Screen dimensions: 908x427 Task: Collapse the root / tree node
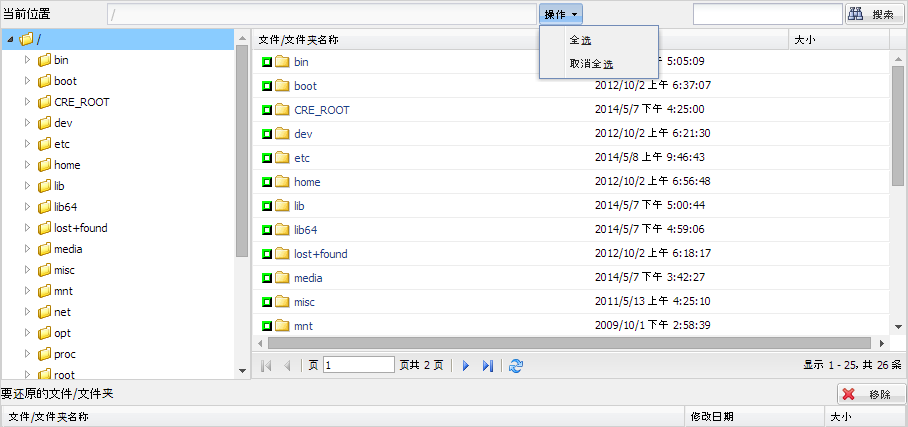pos(10,40)
